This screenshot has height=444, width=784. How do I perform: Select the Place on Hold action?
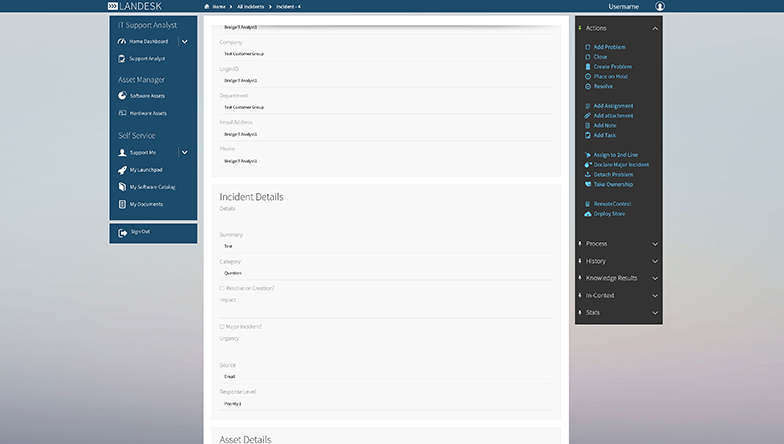tap(611, 76)
